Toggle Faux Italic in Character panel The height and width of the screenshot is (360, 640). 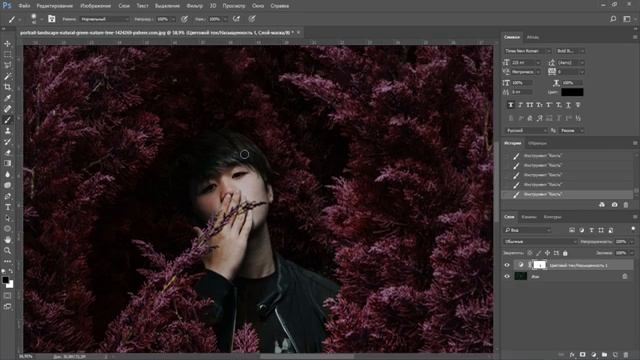tap(520, 105)
